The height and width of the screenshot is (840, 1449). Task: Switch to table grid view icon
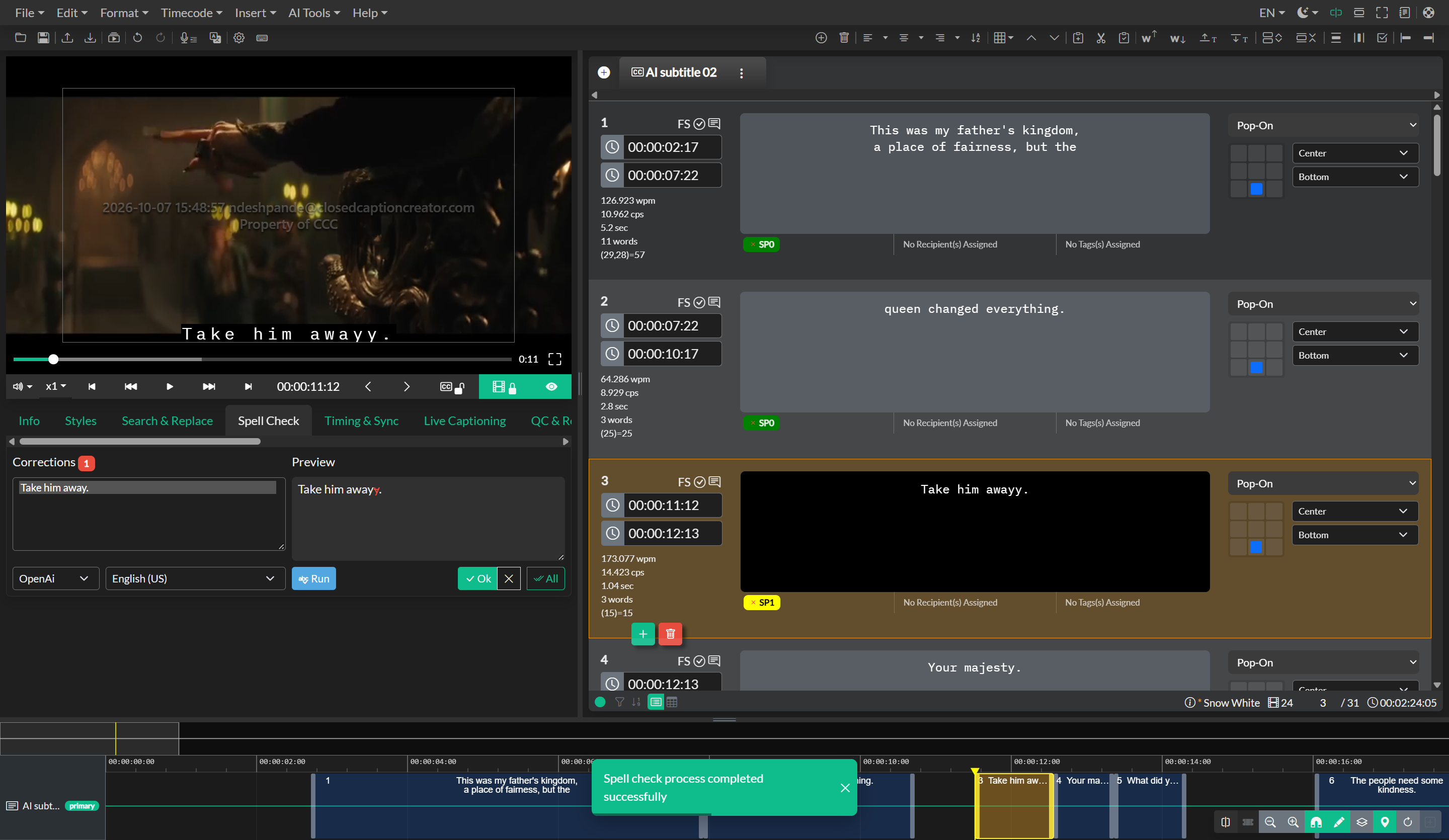pyautogui.click(x=672, y=702)
